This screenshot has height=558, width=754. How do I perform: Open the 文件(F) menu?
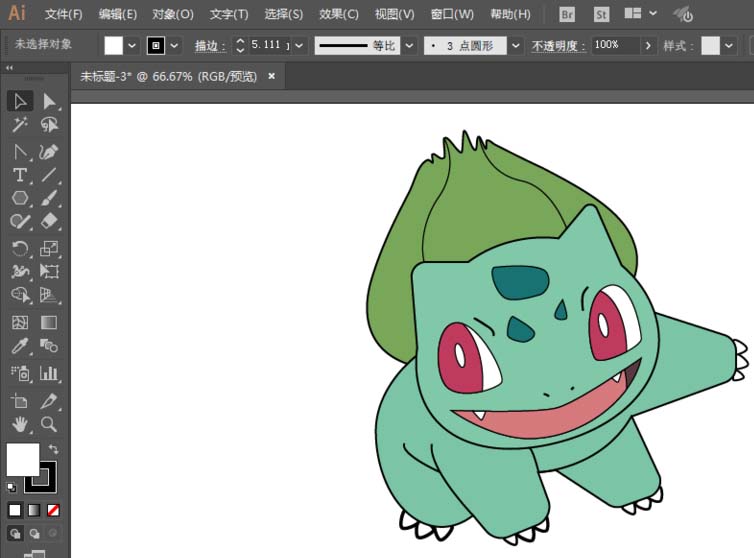click(64, 14)
